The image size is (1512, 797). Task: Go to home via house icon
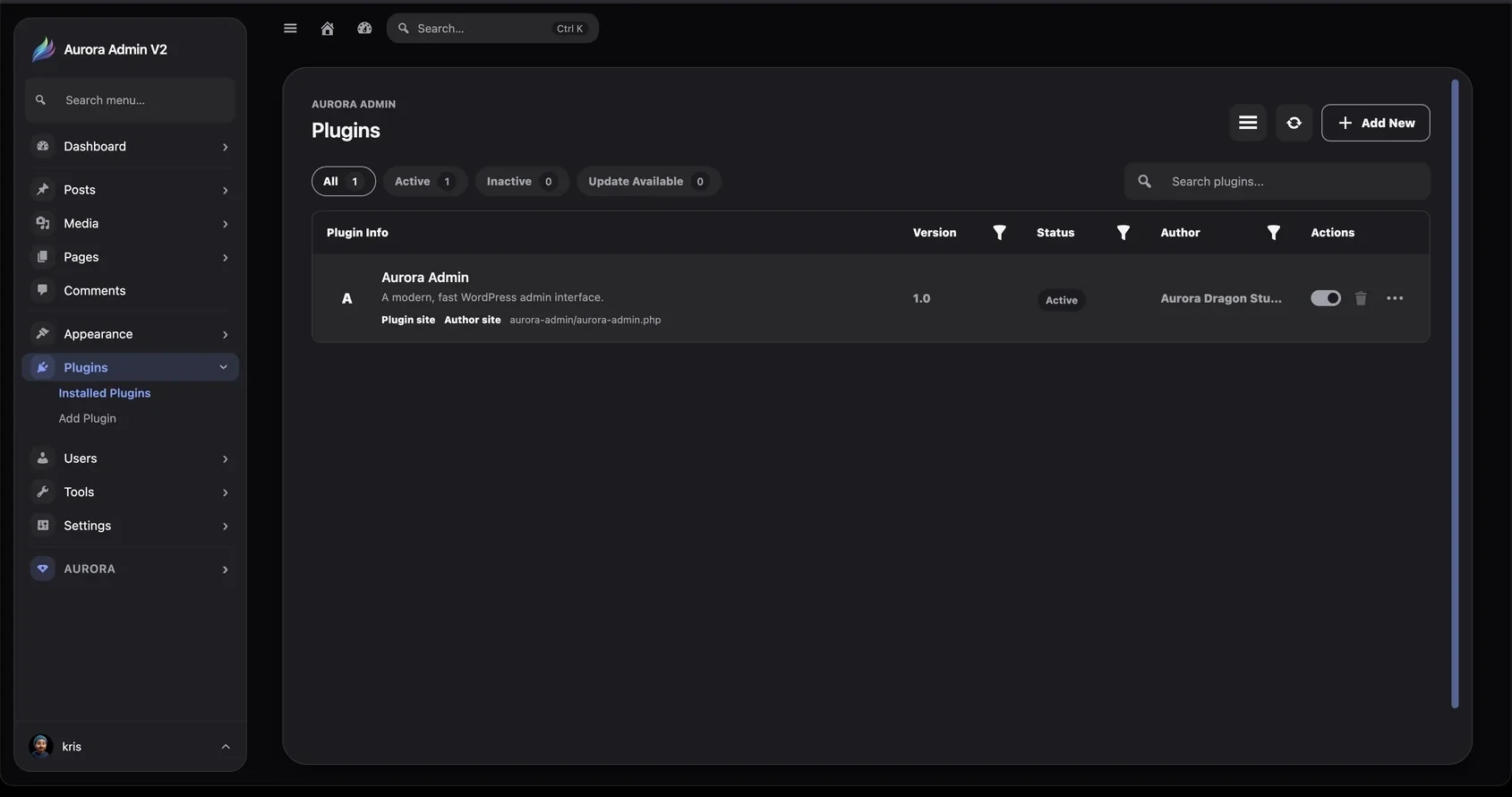328,29
